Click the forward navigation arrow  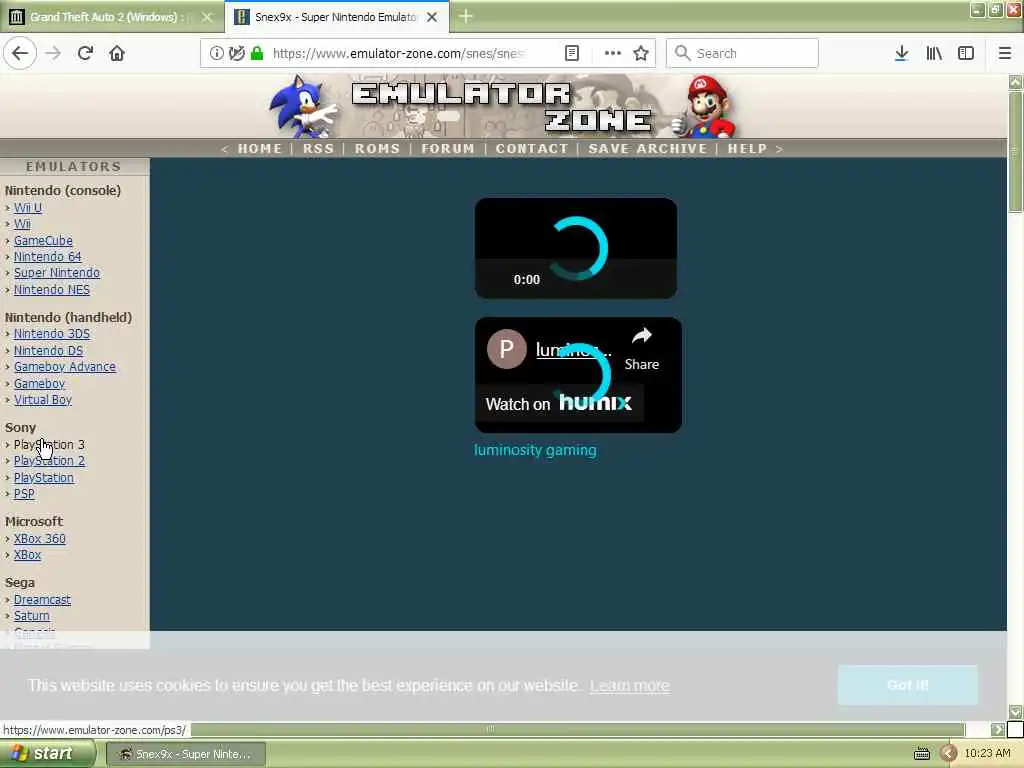53,53
